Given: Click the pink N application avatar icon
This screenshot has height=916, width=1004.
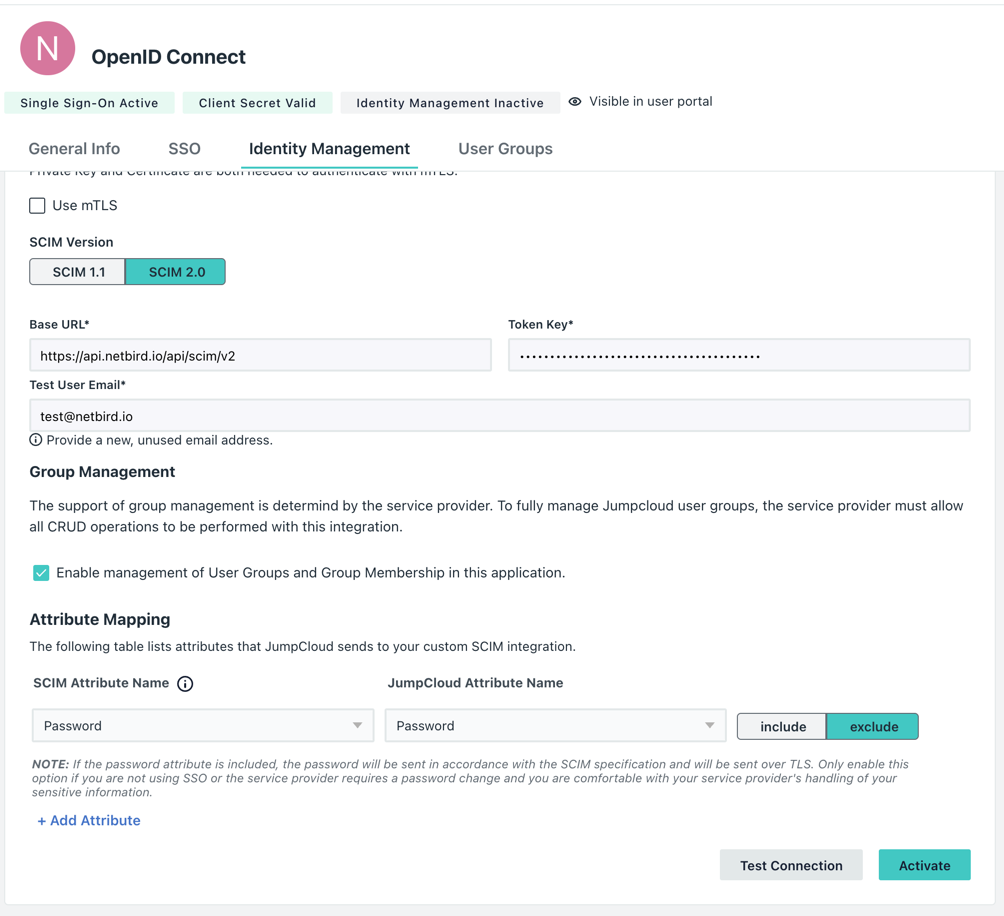Looking at the screenshot, I should click(48, 48).
